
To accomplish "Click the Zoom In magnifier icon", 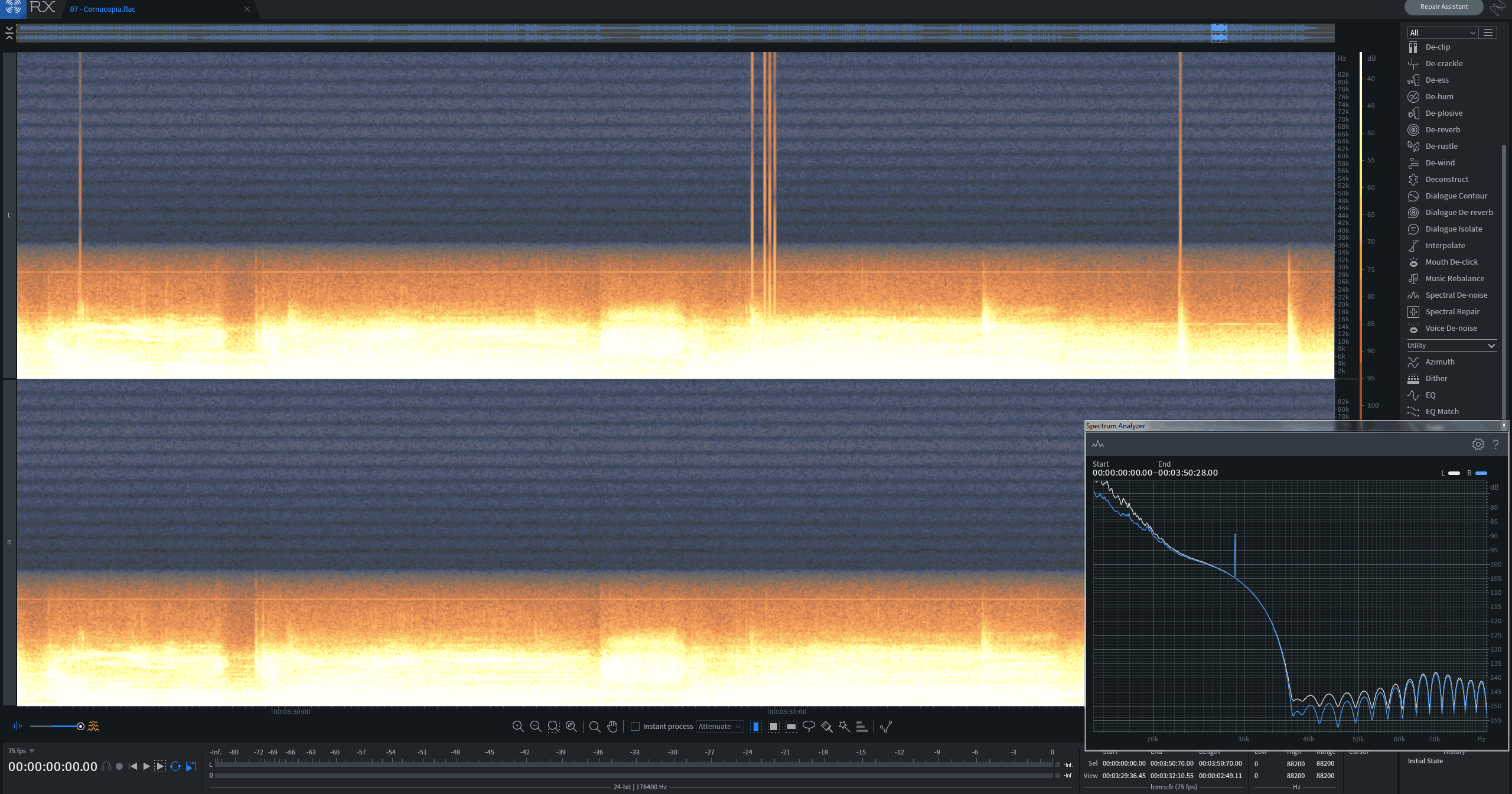I will [x=518, y=726].
